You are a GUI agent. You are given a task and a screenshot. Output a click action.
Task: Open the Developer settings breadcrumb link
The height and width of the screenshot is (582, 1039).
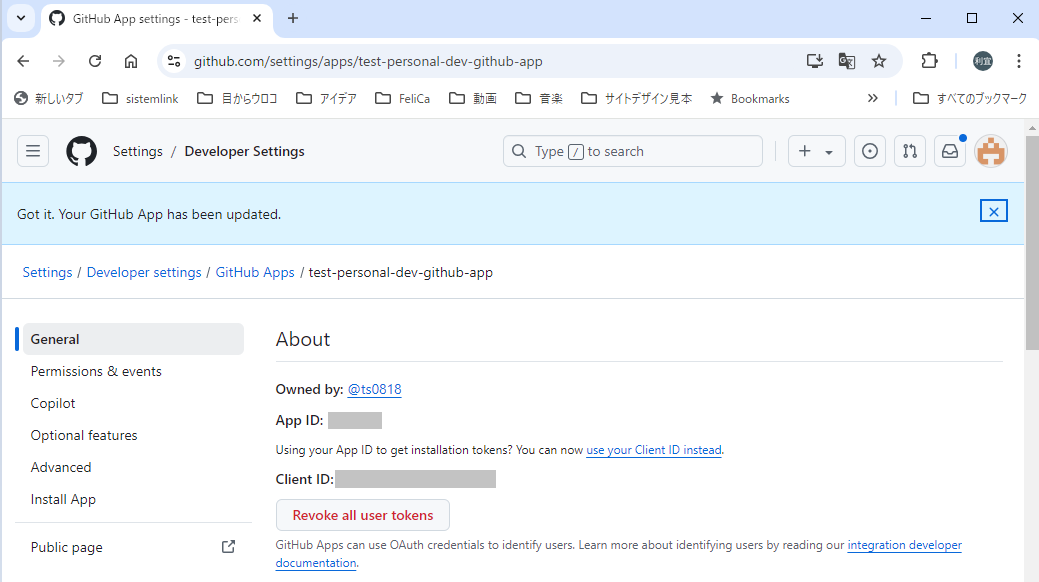(144, 272)
